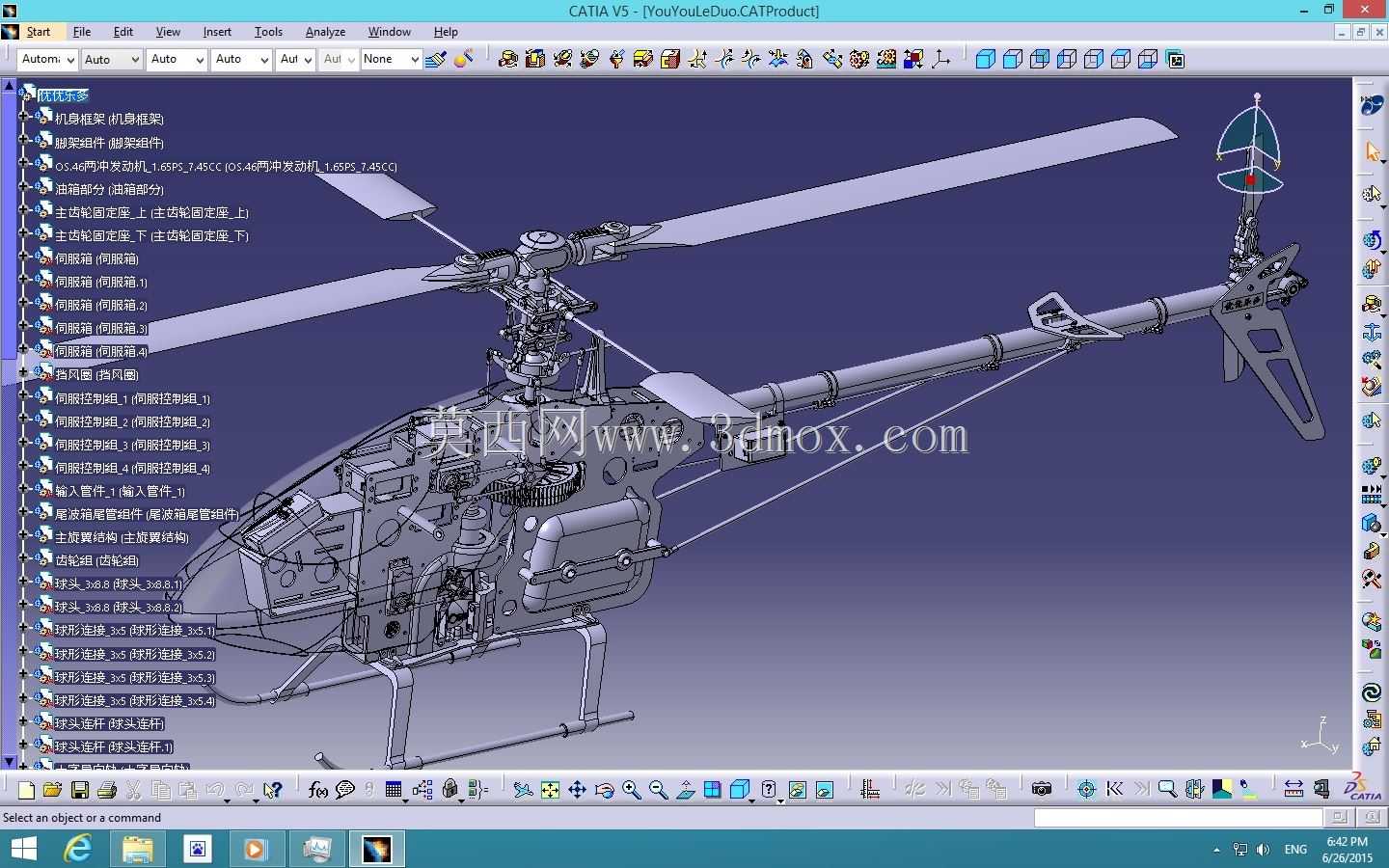
Task: Click the ENG language indicator
Action: (1295, 850)
